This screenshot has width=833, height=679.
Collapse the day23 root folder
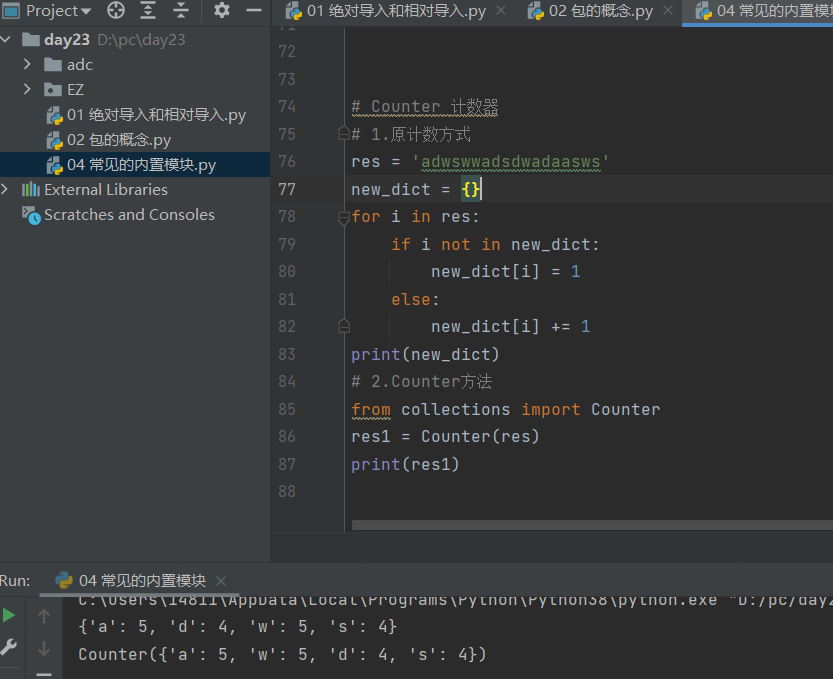coord(8,40)
